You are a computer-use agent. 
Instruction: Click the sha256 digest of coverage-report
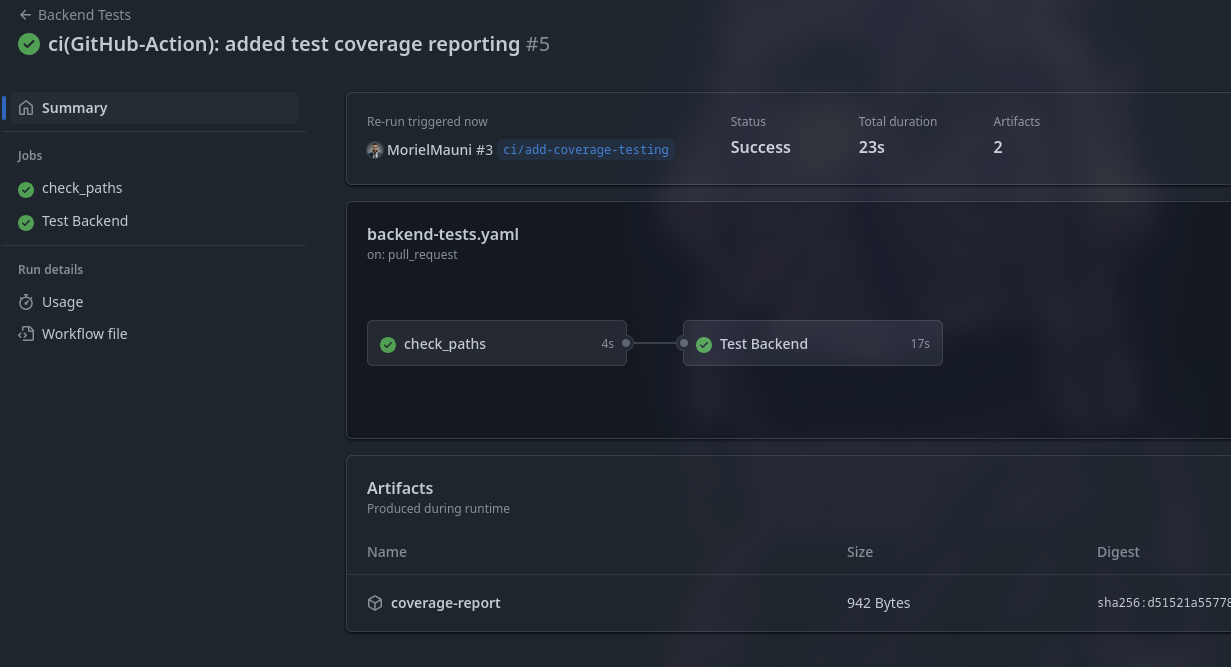1163,603
